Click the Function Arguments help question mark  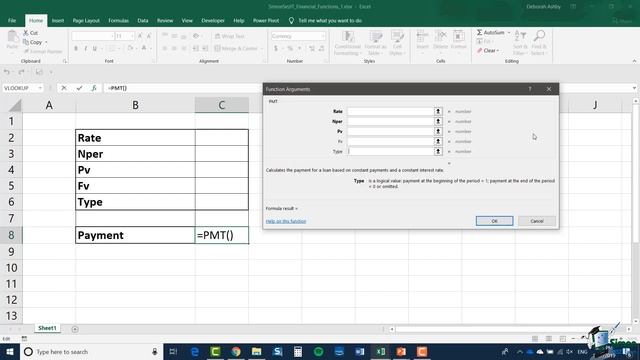tap(530, 89)
